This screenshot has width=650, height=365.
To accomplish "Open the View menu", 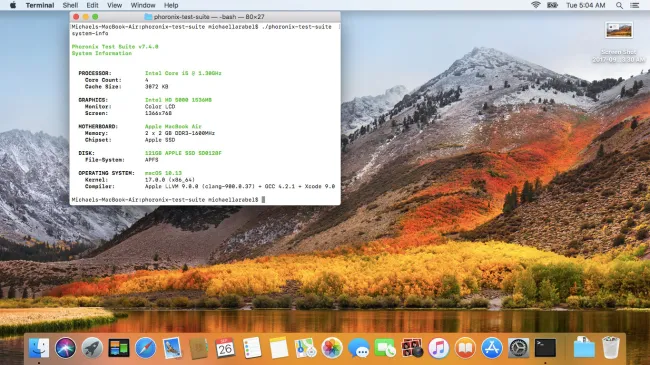I will (114, 5).
